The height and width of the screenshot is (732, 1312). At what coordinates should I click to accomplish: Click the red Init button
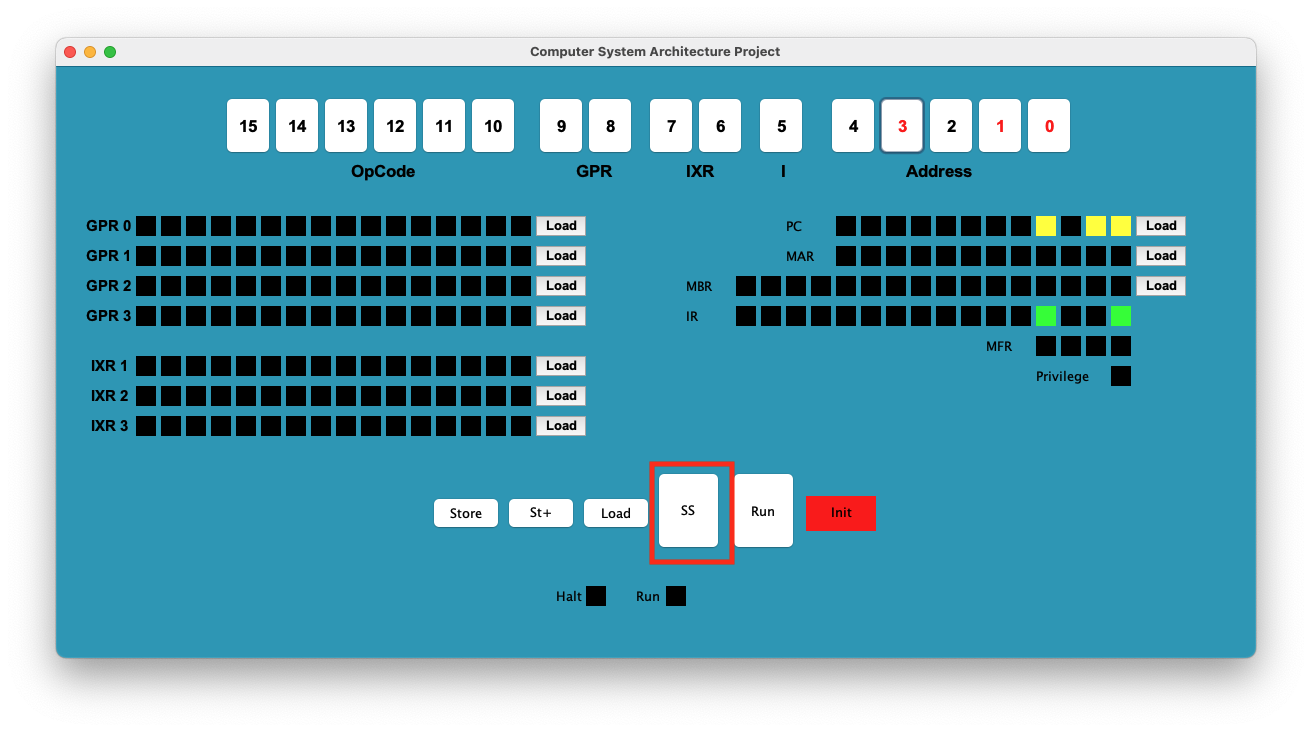click(x=841, y=513)
